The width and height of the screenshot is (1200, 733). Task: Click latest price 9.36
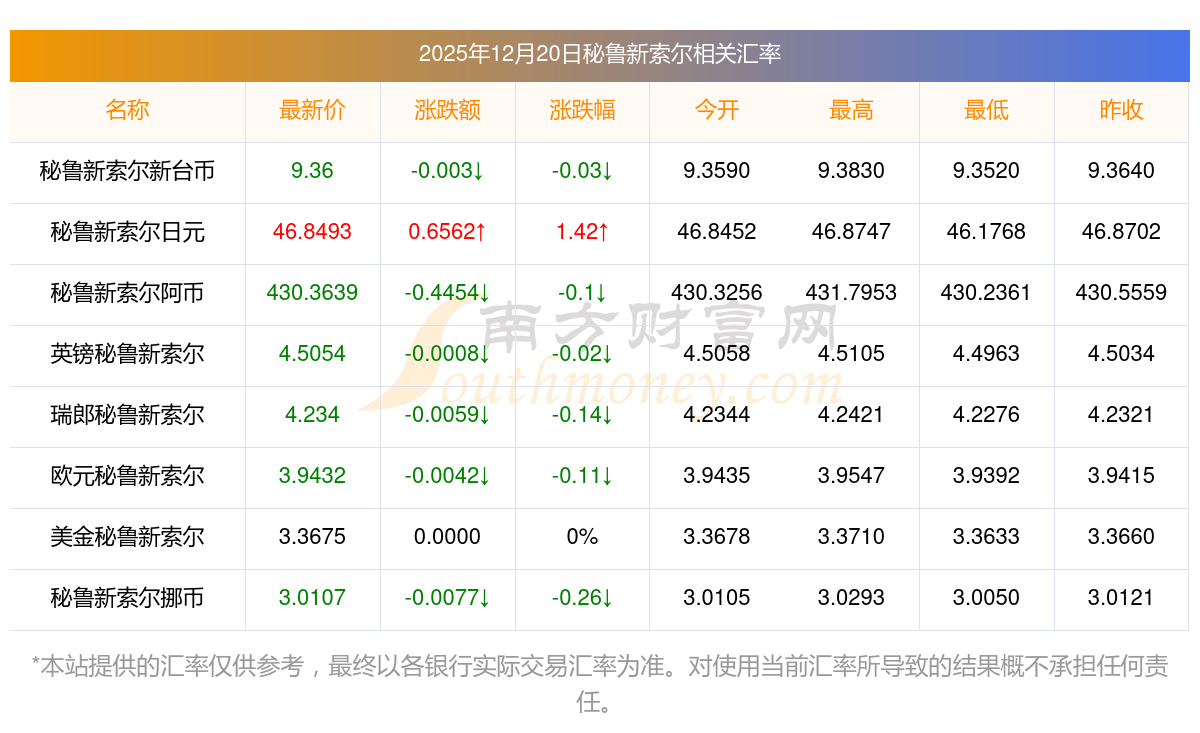point(312,171)
